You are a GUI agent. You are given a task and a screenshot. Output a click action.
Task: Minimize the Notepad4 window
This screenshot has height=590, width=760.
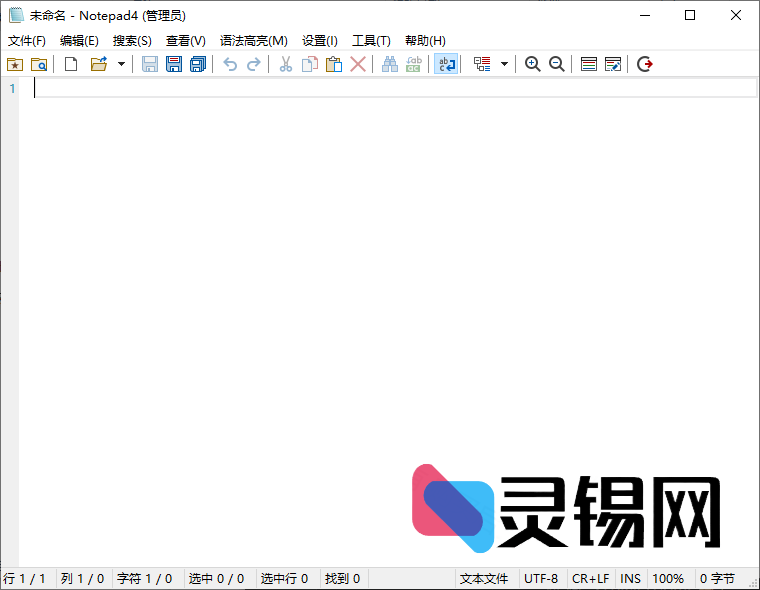[x=645, y=16]
